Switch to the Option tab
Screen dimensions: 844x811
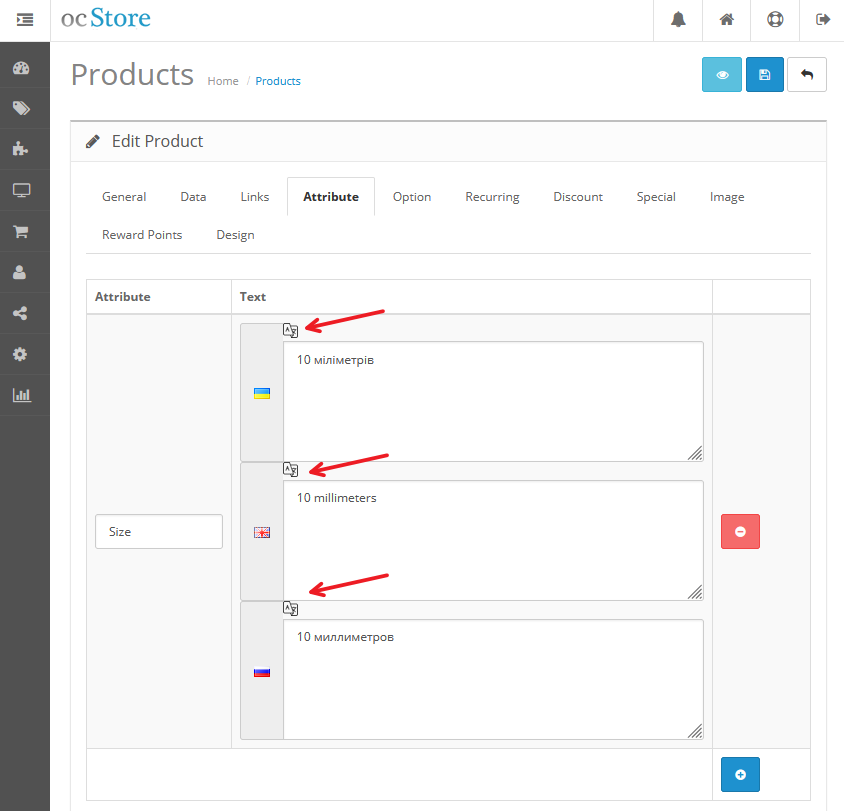click(412, 197)
